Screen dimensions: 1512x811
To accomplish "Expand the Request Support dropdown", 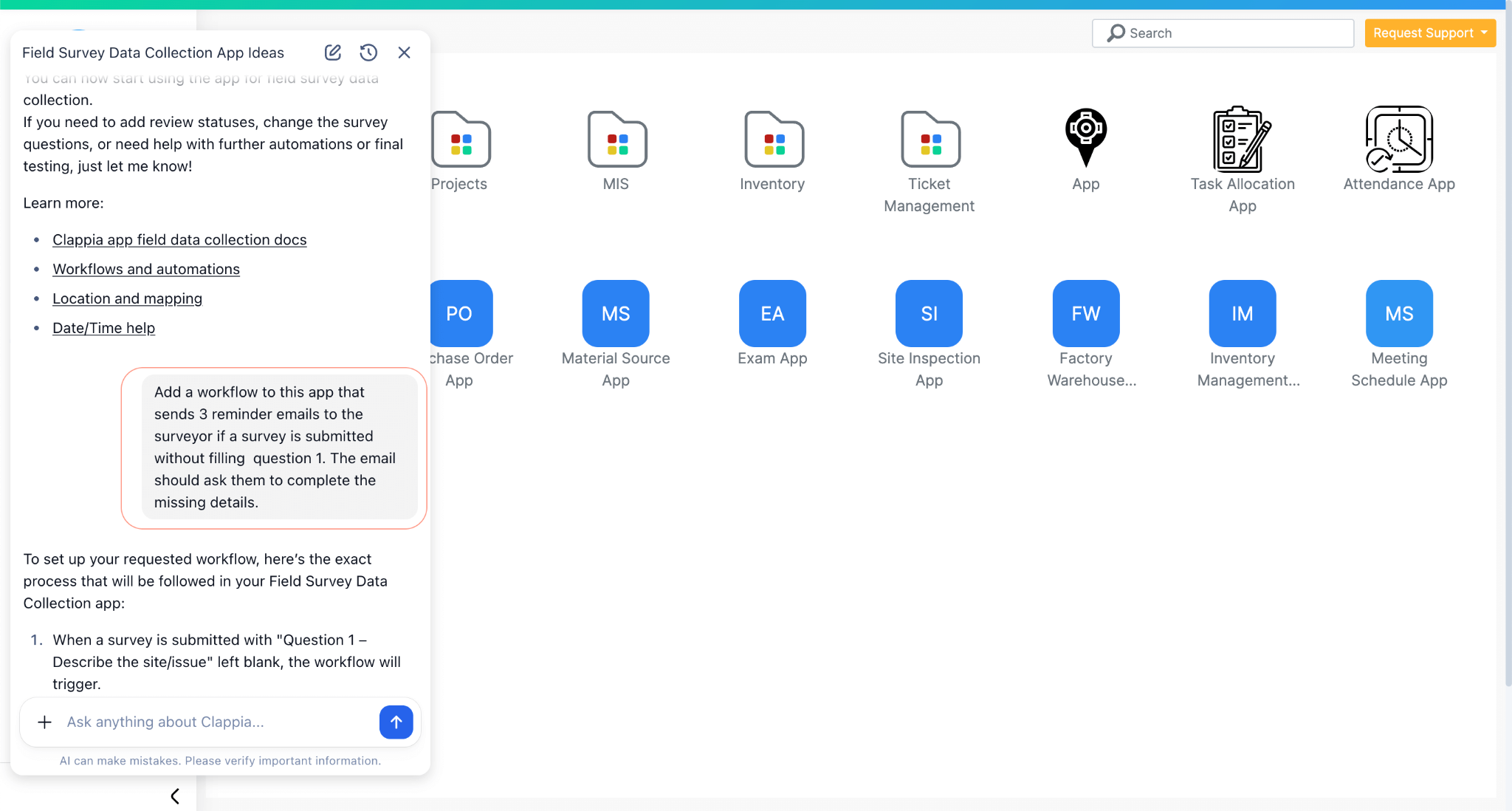I will click(x=1430, y=32).
